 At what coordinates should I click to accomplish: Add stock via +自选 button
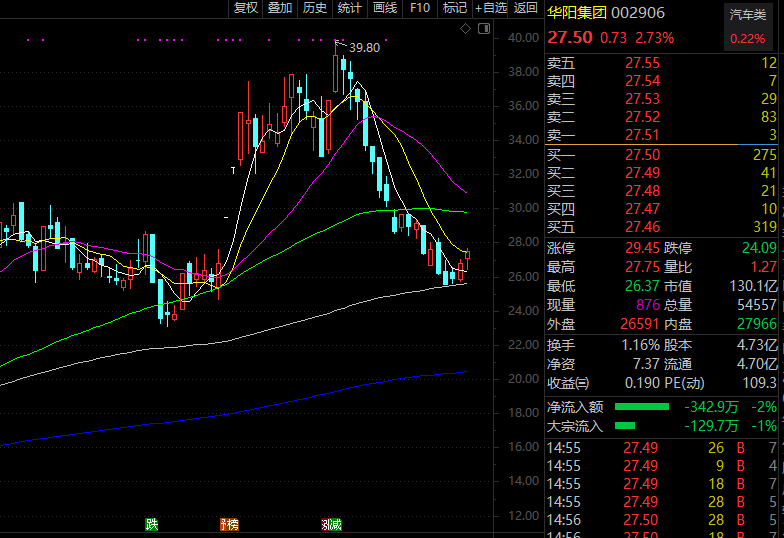click(490, 8)
